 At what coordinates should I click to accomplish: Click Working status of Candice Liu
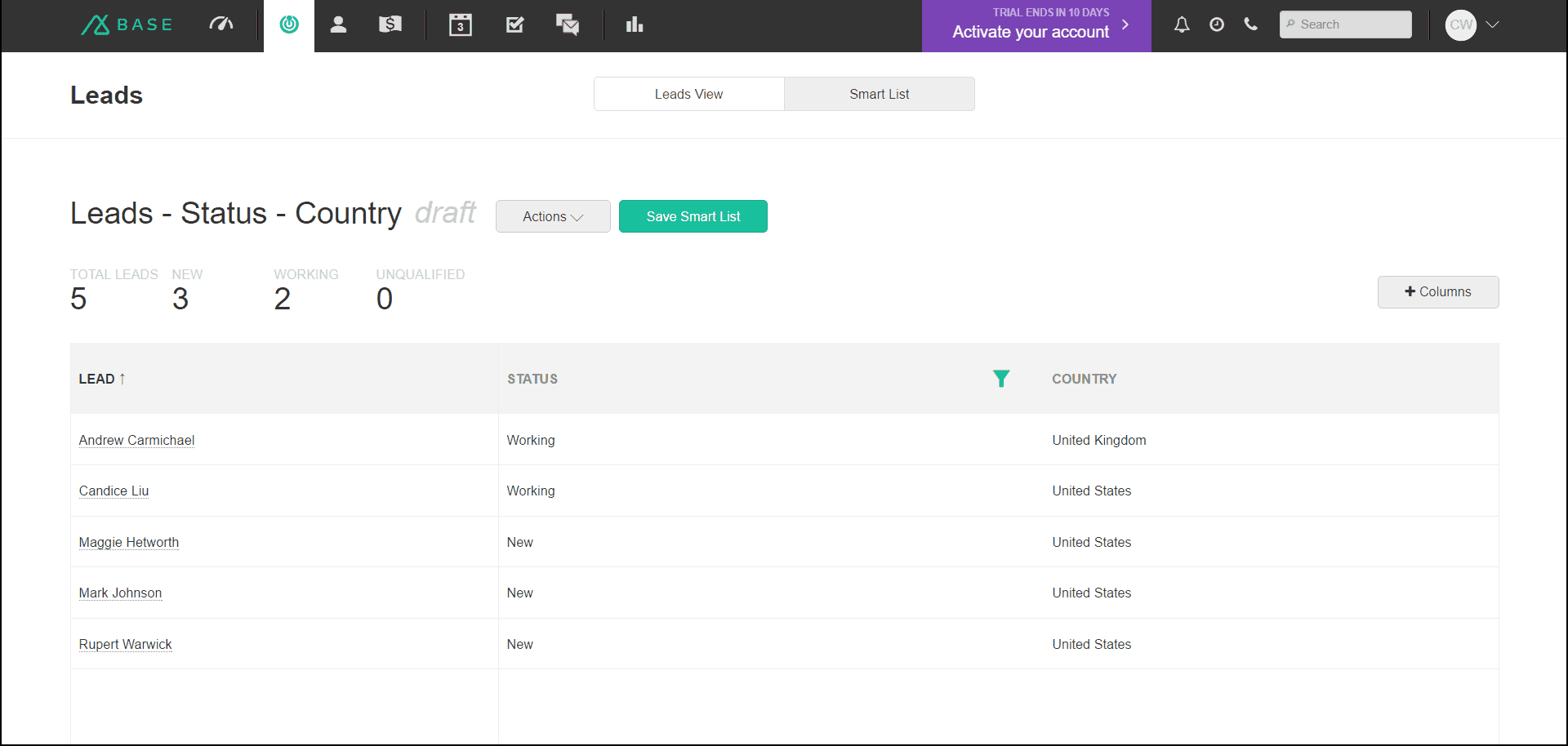pyautogui.click(x=531, y=491)
